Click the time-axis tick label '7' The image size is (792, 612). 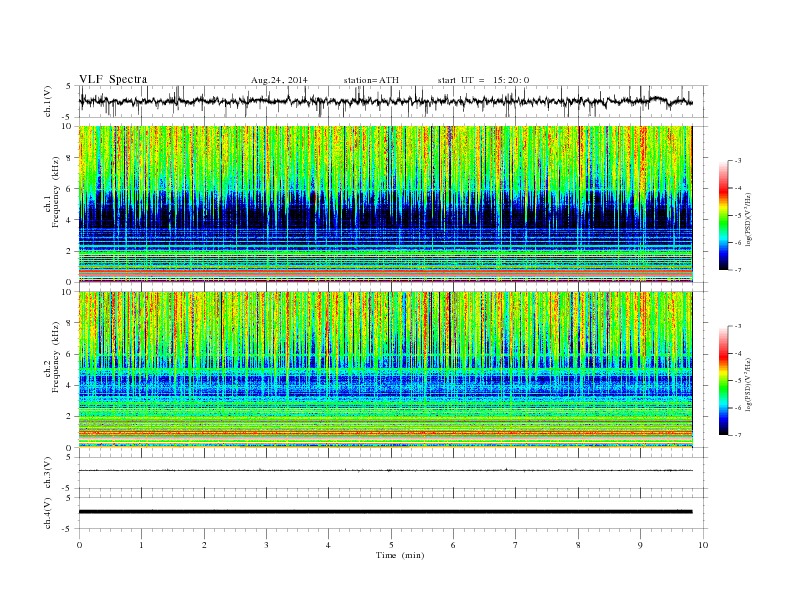tap(516, 545)
